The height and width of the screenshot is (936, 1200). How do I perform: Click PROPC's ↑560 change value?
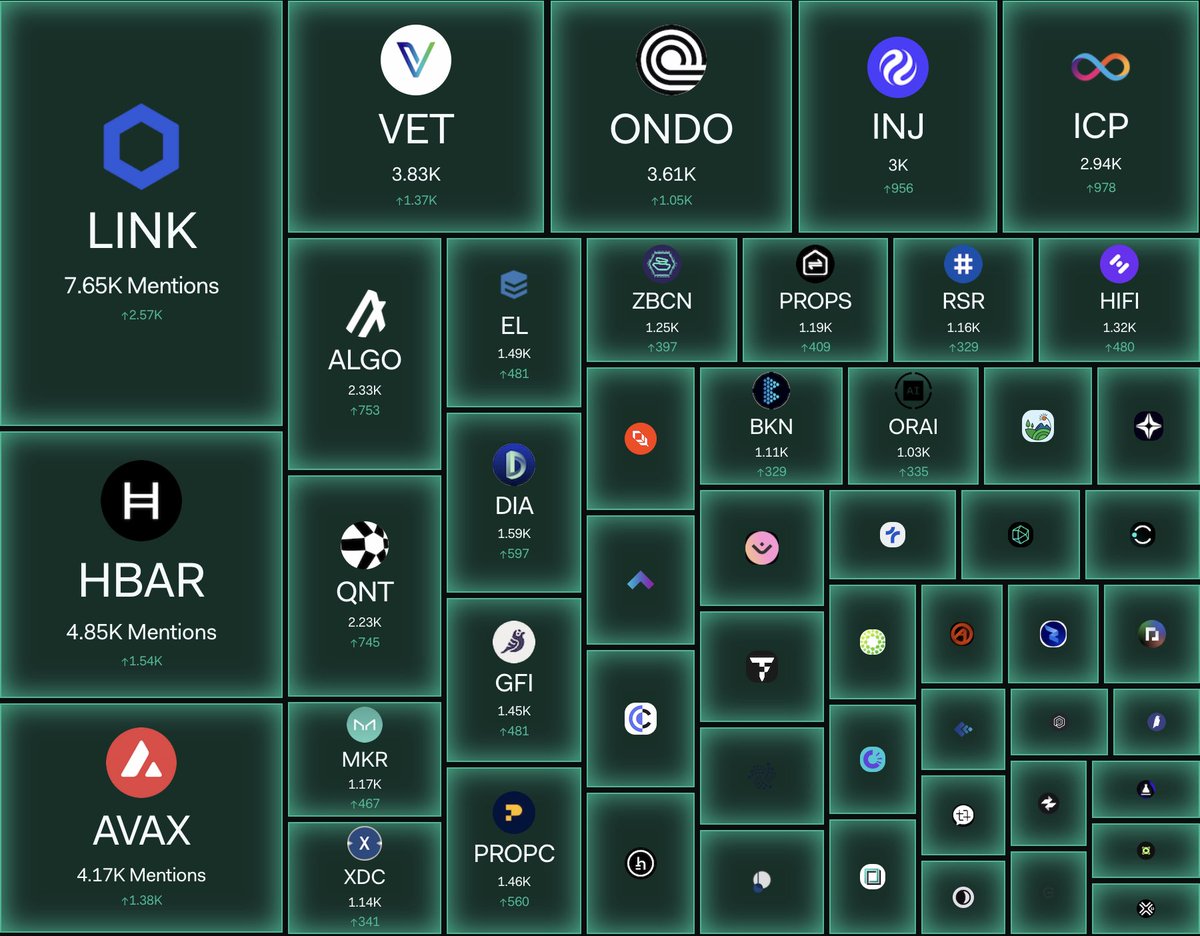[x=514, y=902]
